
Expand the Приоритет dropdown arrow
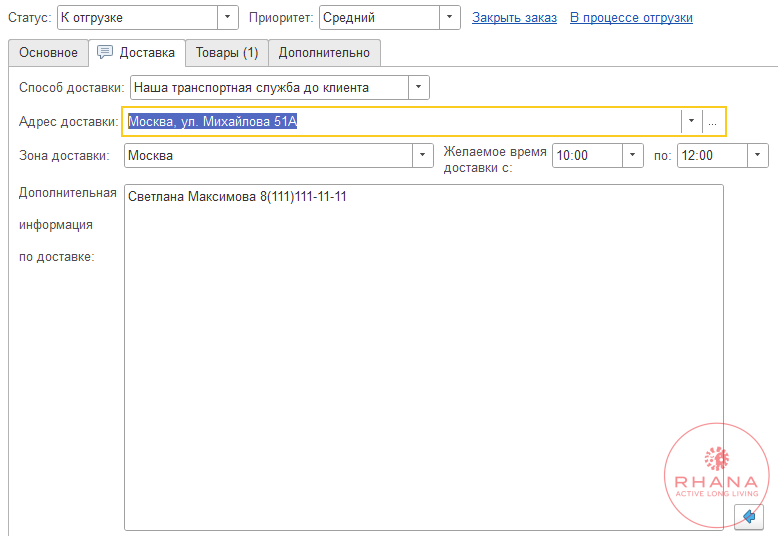click(450, 17)
